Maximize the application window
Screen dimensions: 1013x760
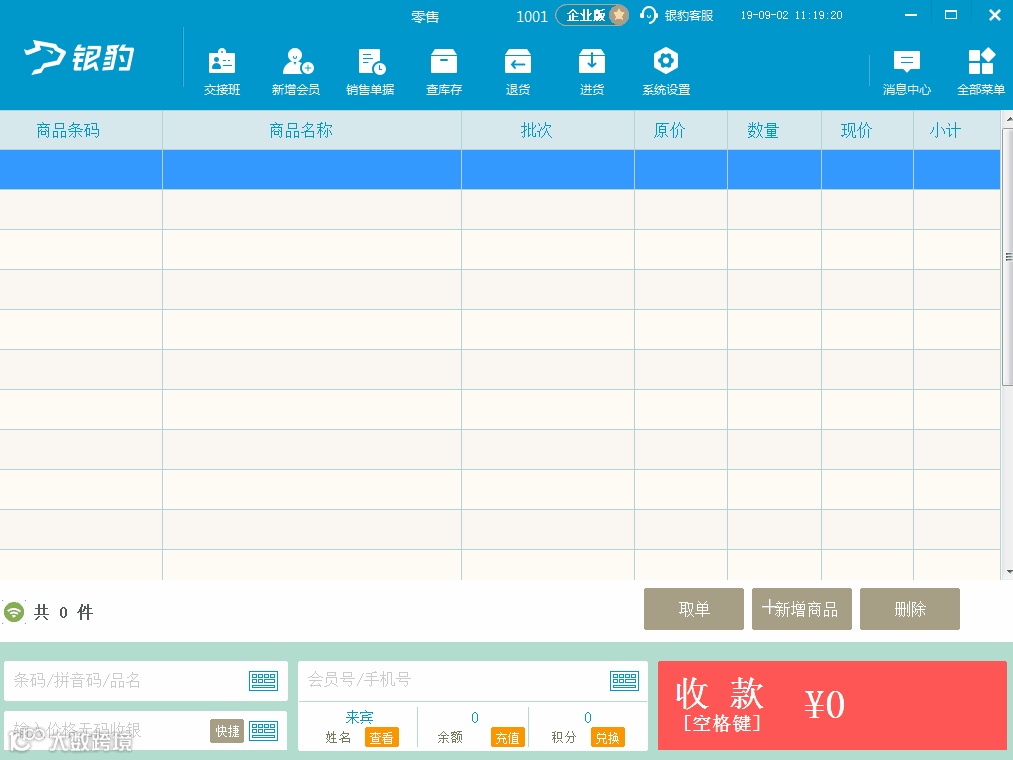point(951,15)
